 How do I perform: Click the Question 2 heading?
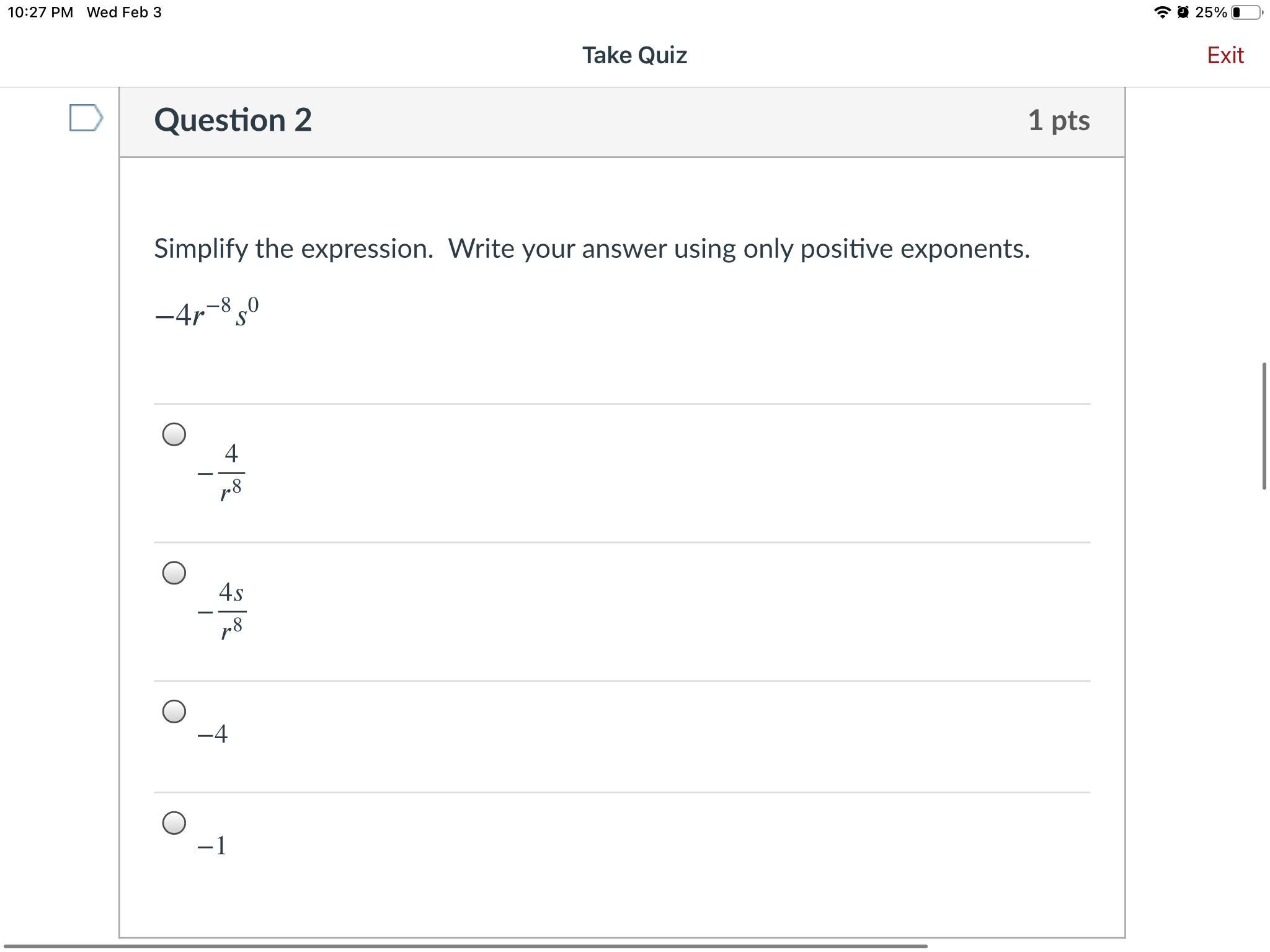(x=233, y=120)
